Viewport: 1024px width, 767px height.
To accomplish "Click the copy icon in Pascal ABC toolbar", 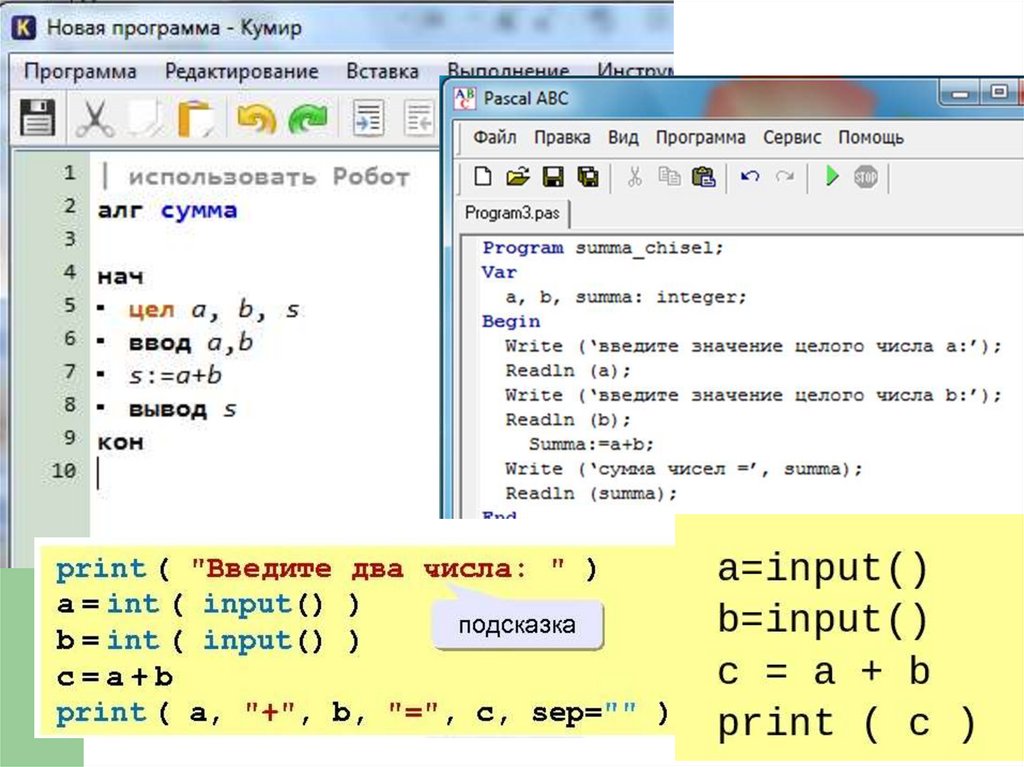I will point(669,176).
